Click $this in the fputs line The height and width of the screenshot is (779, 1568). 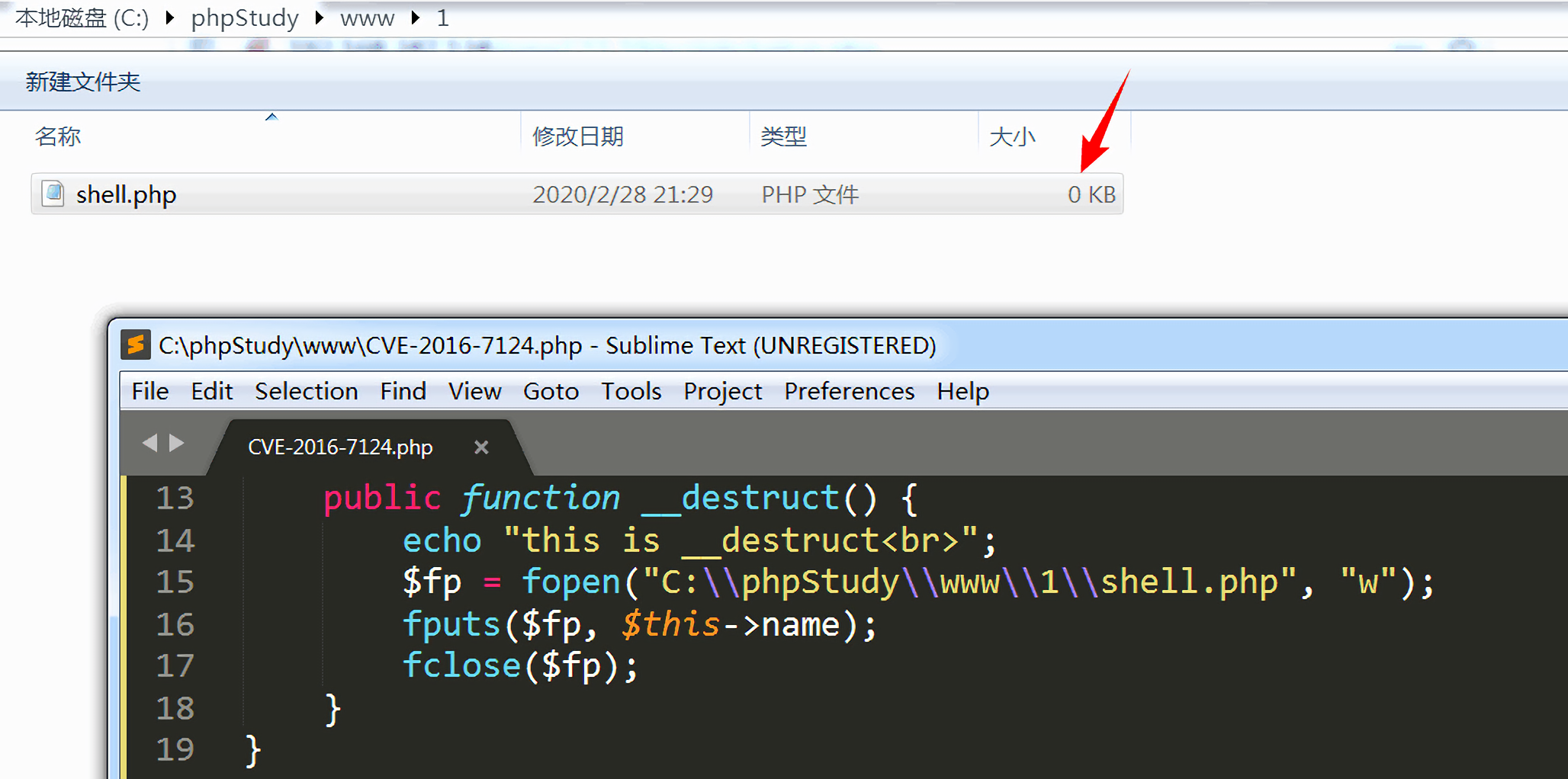coord(670,624)
